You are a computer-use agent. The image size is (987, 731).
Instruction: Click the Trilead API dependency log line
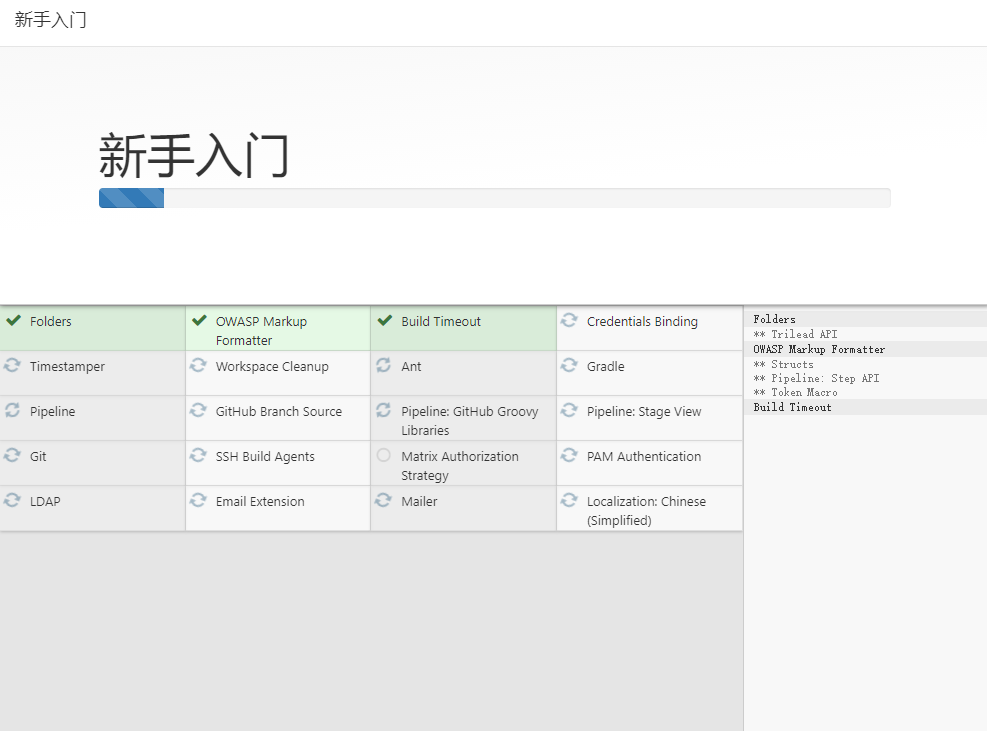796,334
